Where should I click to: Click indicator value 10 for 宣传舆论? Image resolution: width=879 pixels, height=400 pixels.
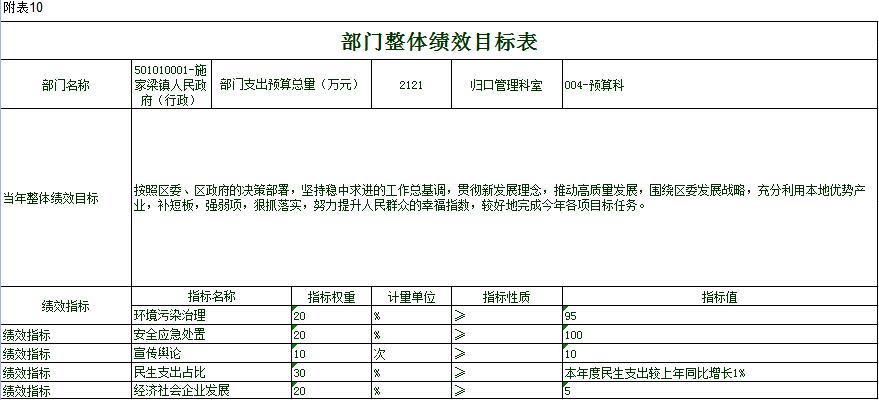pyautogui.click(x=720, y=354)
